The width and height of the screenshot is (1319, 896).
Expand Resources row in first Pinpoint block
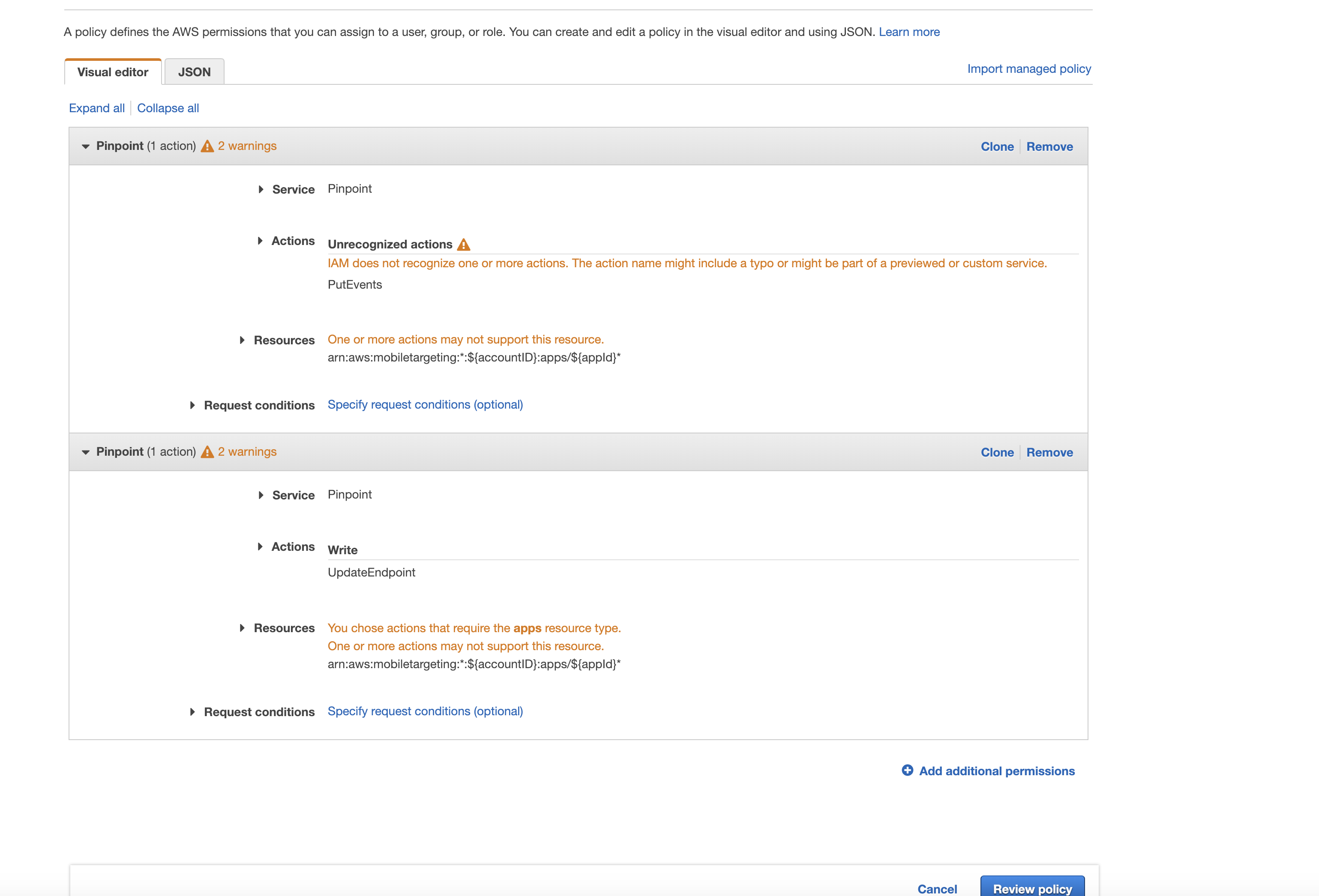tap(243, 340)
